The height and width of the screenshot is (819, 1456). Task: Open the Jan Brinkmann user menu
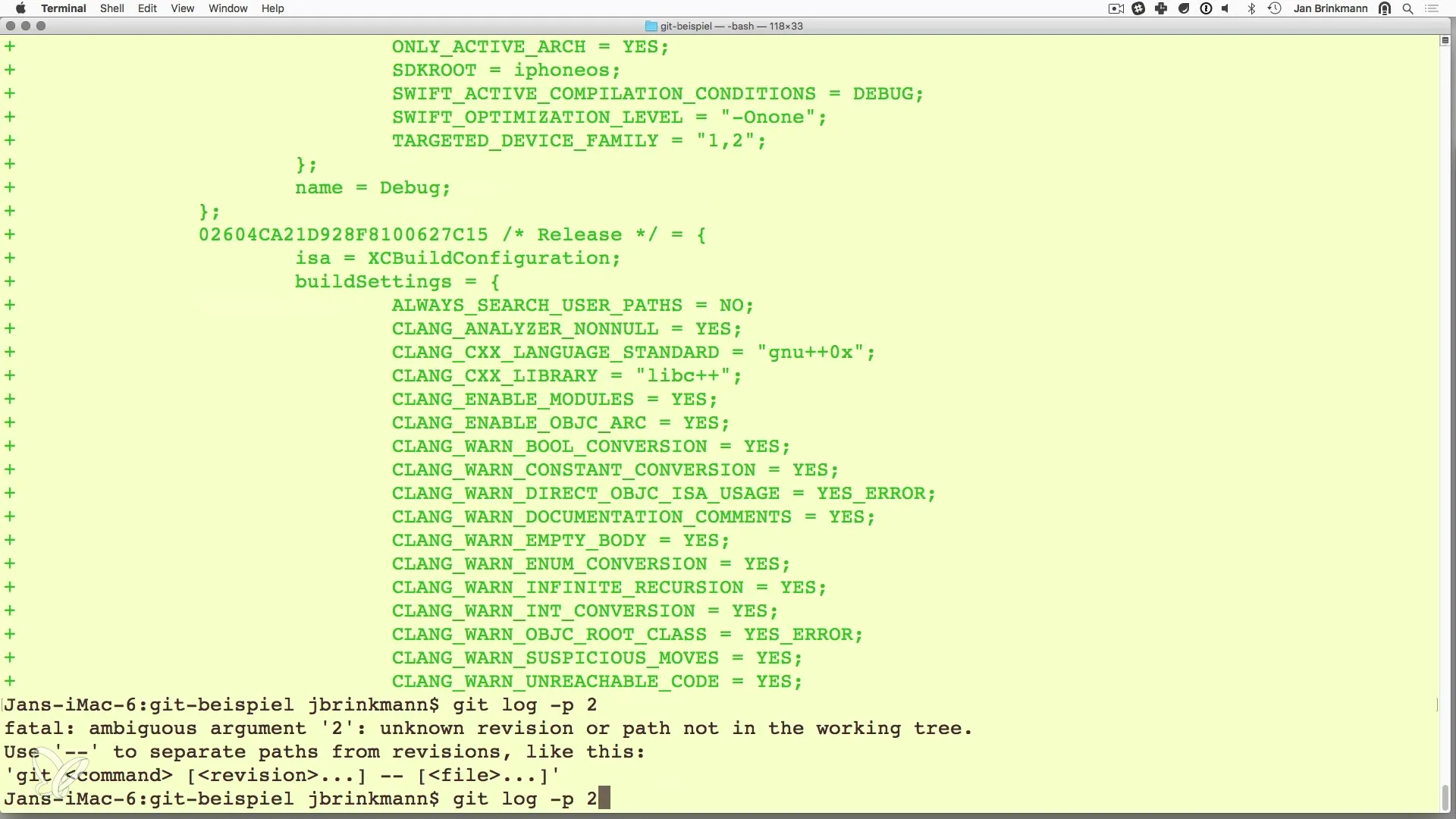1330,8
